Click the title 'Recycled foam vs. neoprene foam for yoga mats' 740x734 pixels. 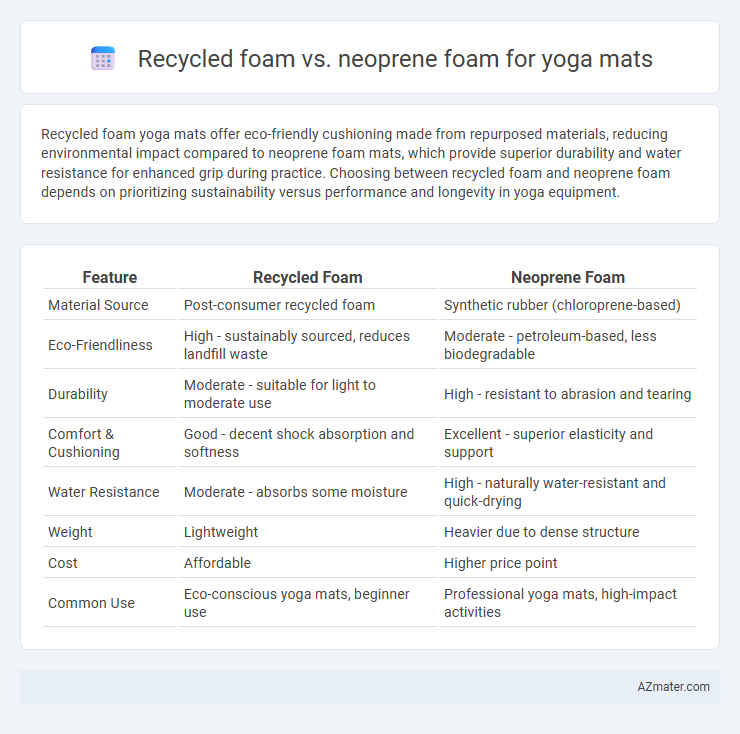click(x=395, y=59)
